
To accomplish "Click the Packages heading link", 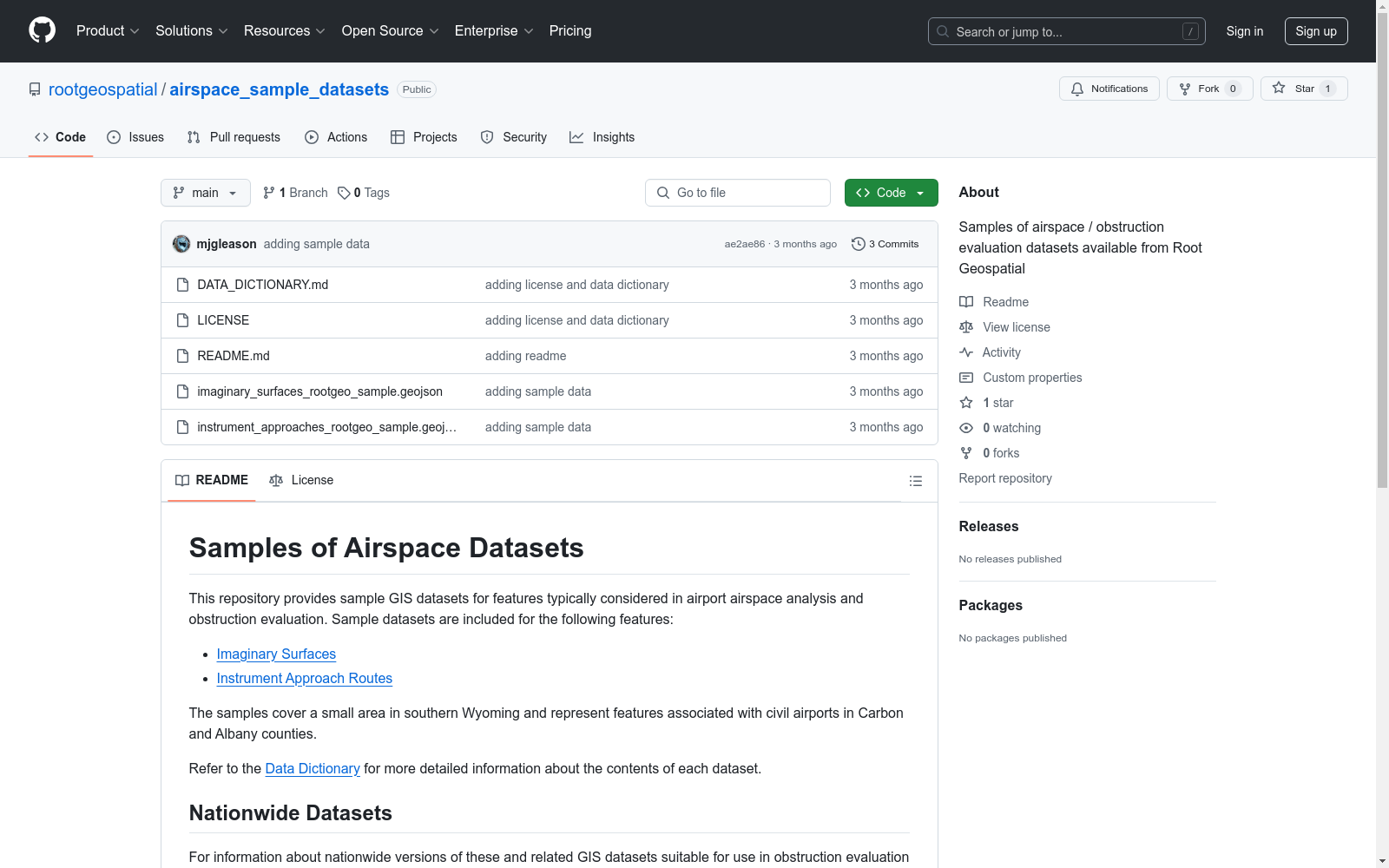I will 991,605.
